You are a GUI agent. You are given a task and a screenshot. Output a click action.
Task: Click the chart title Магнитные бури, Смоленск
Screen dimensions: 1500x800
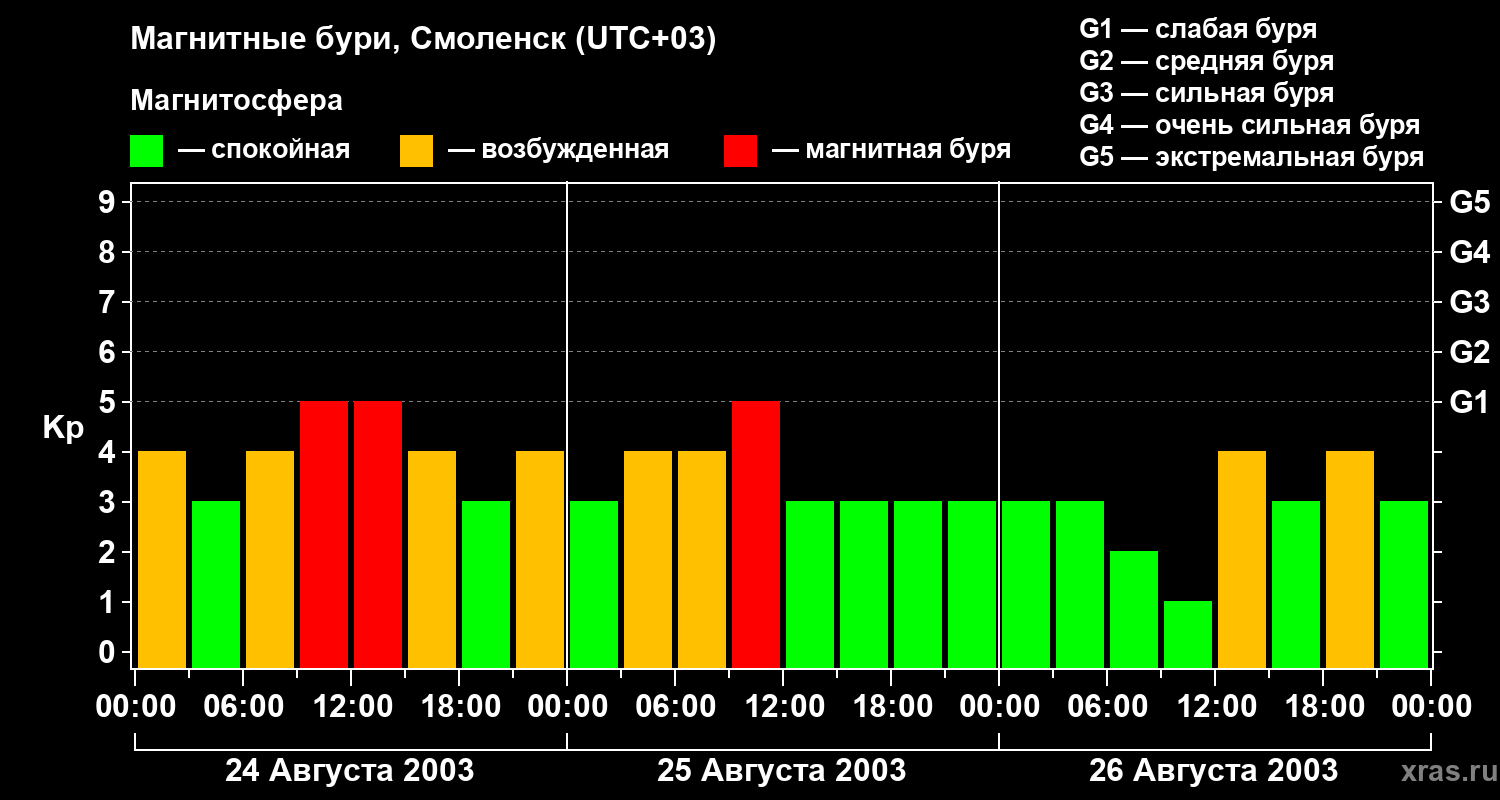pyautogui.click(x=423, y=40)
